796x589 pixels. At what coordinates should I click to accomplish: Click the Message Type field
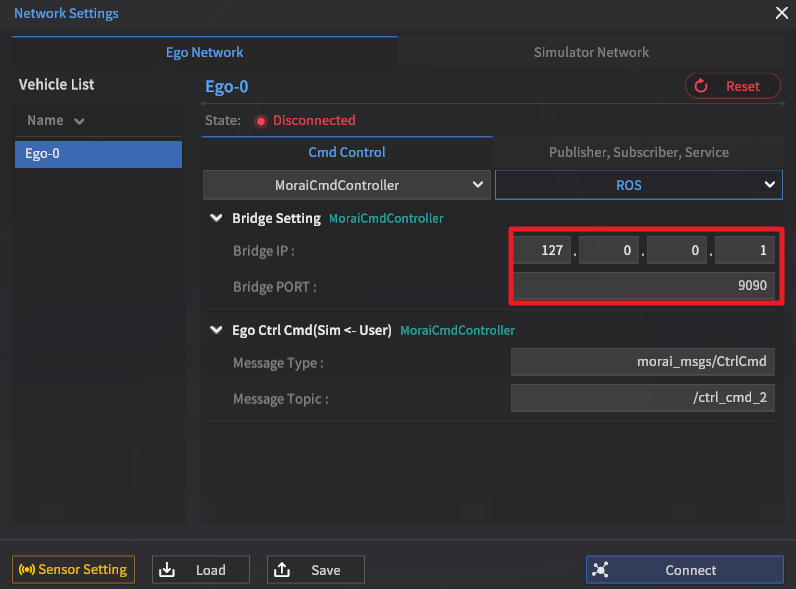642,362
